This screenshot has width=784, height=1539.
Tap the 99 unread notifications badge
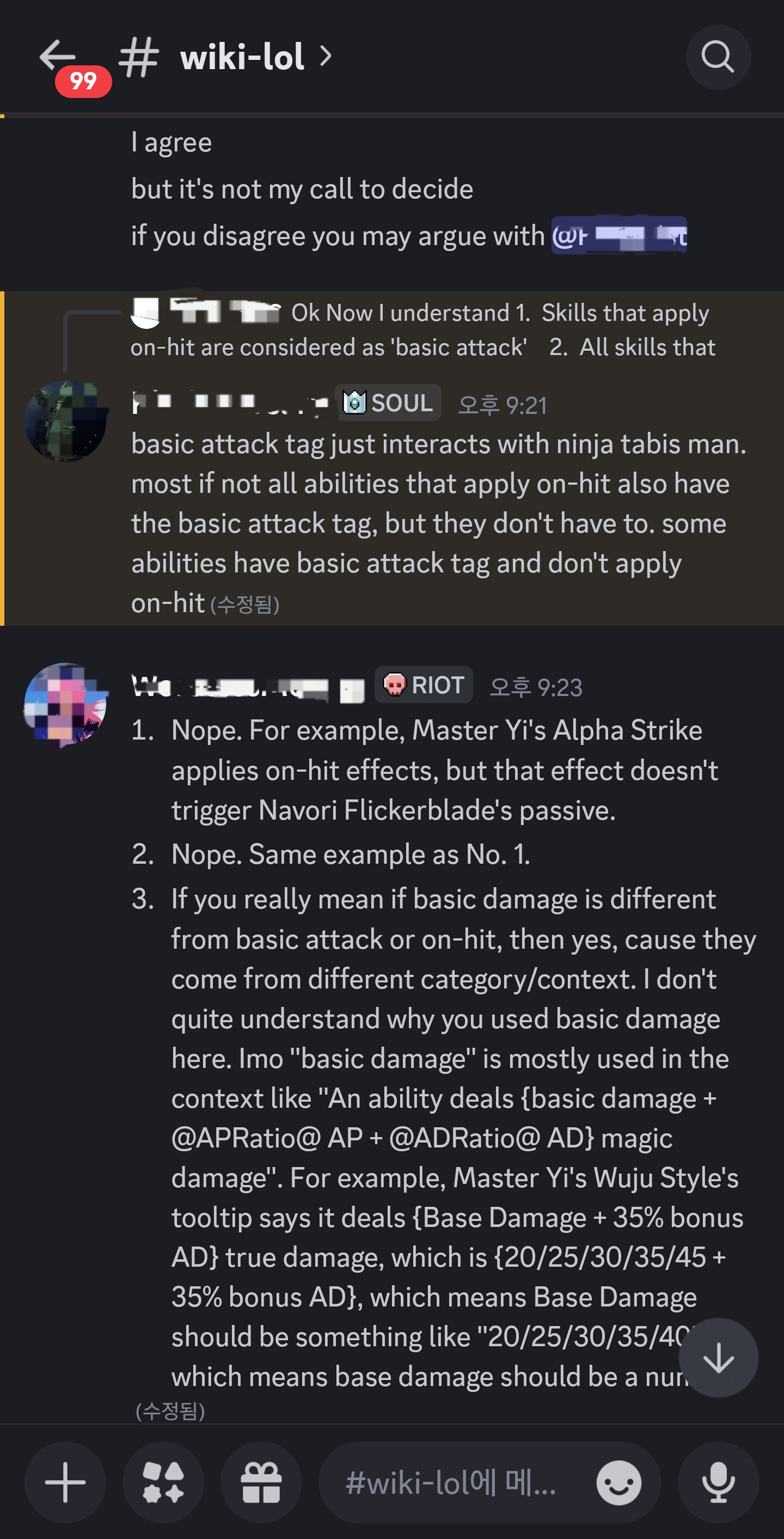83,81
